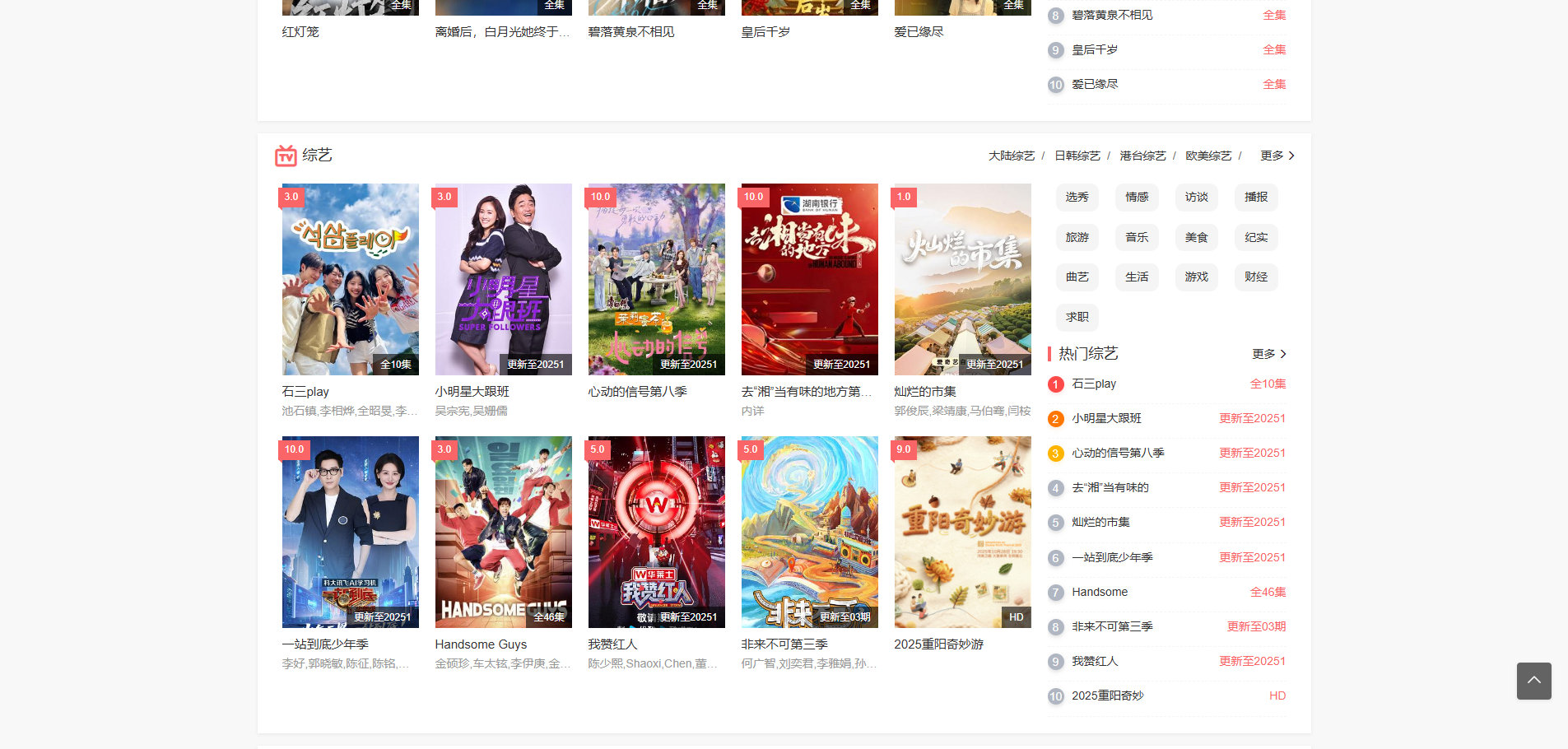Click the 我赞红人 title under its poster
1568x749 pixels.
pyautogui.click(x=612, y=644)
